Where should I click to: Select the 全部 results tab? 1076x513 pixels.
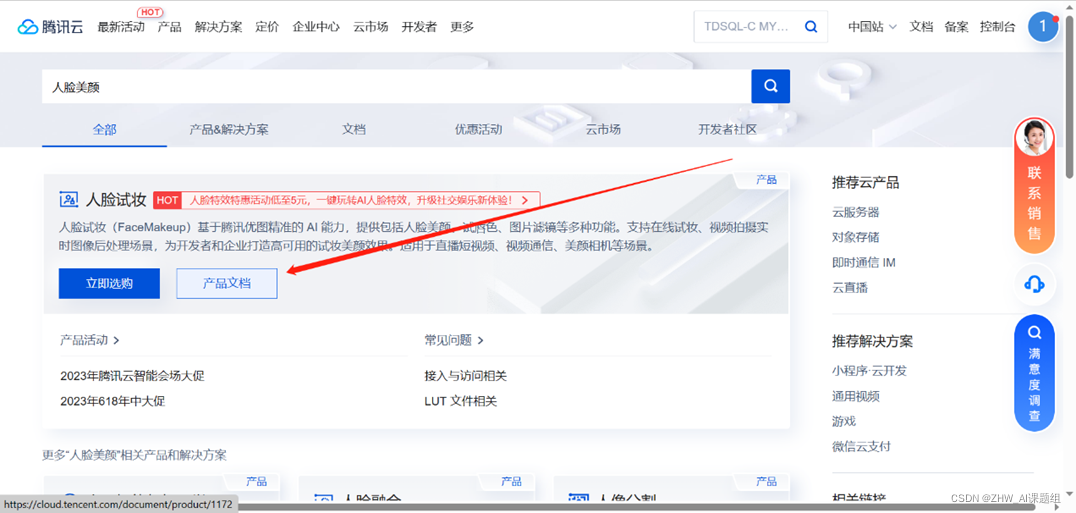click(104, 129)
